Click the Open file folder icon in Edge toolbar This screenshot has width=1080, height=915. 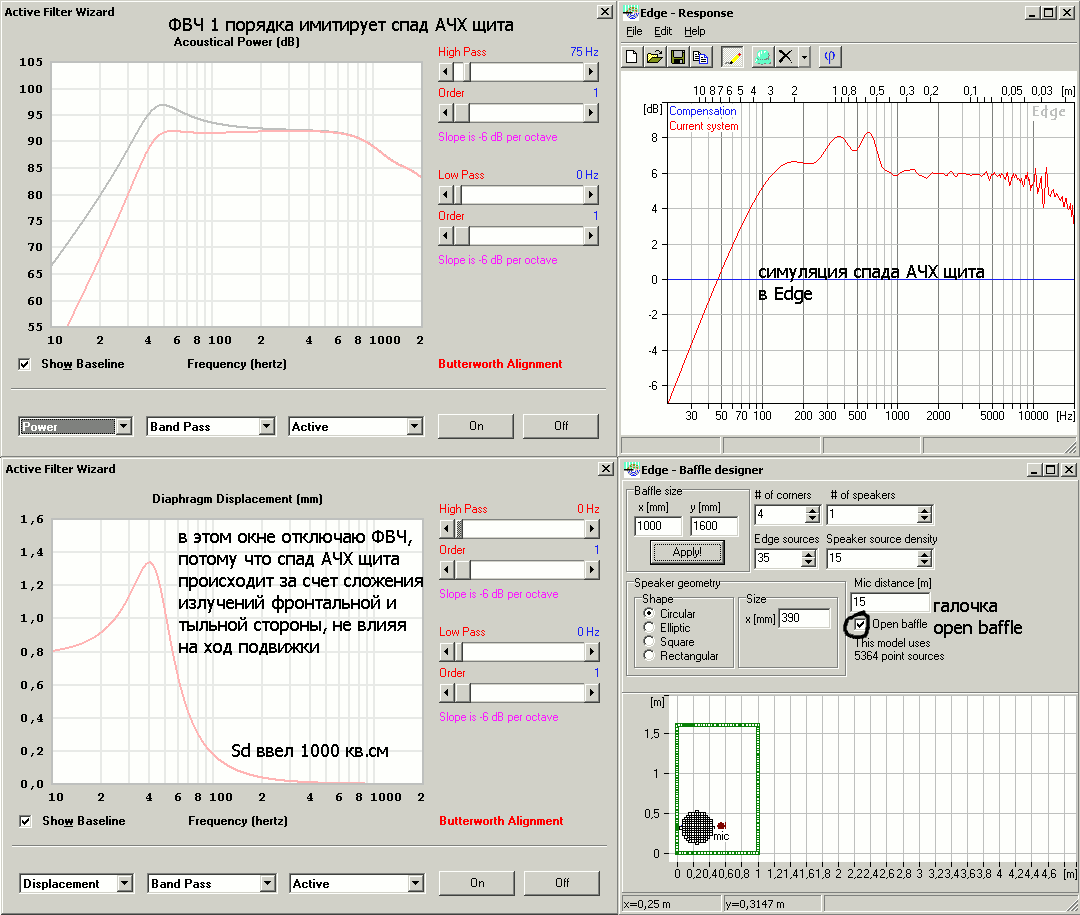(654, 57)
